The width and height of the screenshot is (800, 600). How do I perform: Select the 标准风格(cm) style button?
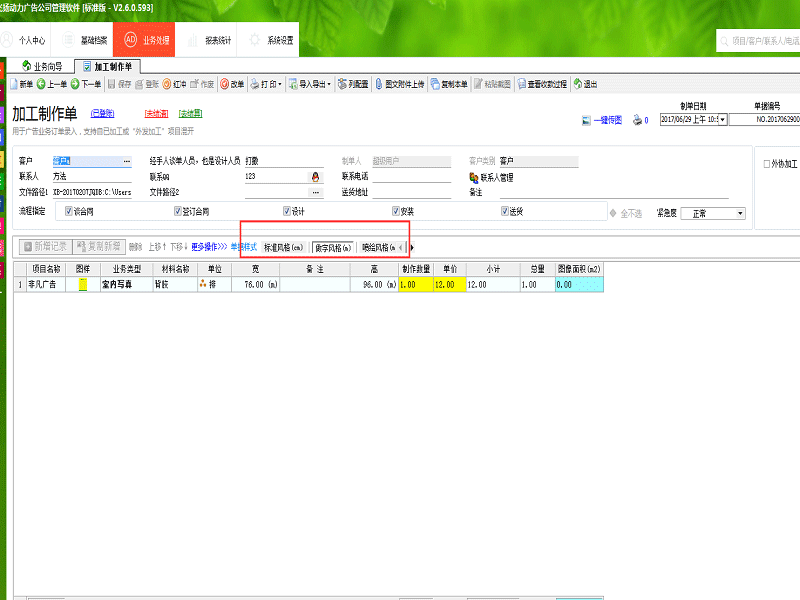coord(283,246)
